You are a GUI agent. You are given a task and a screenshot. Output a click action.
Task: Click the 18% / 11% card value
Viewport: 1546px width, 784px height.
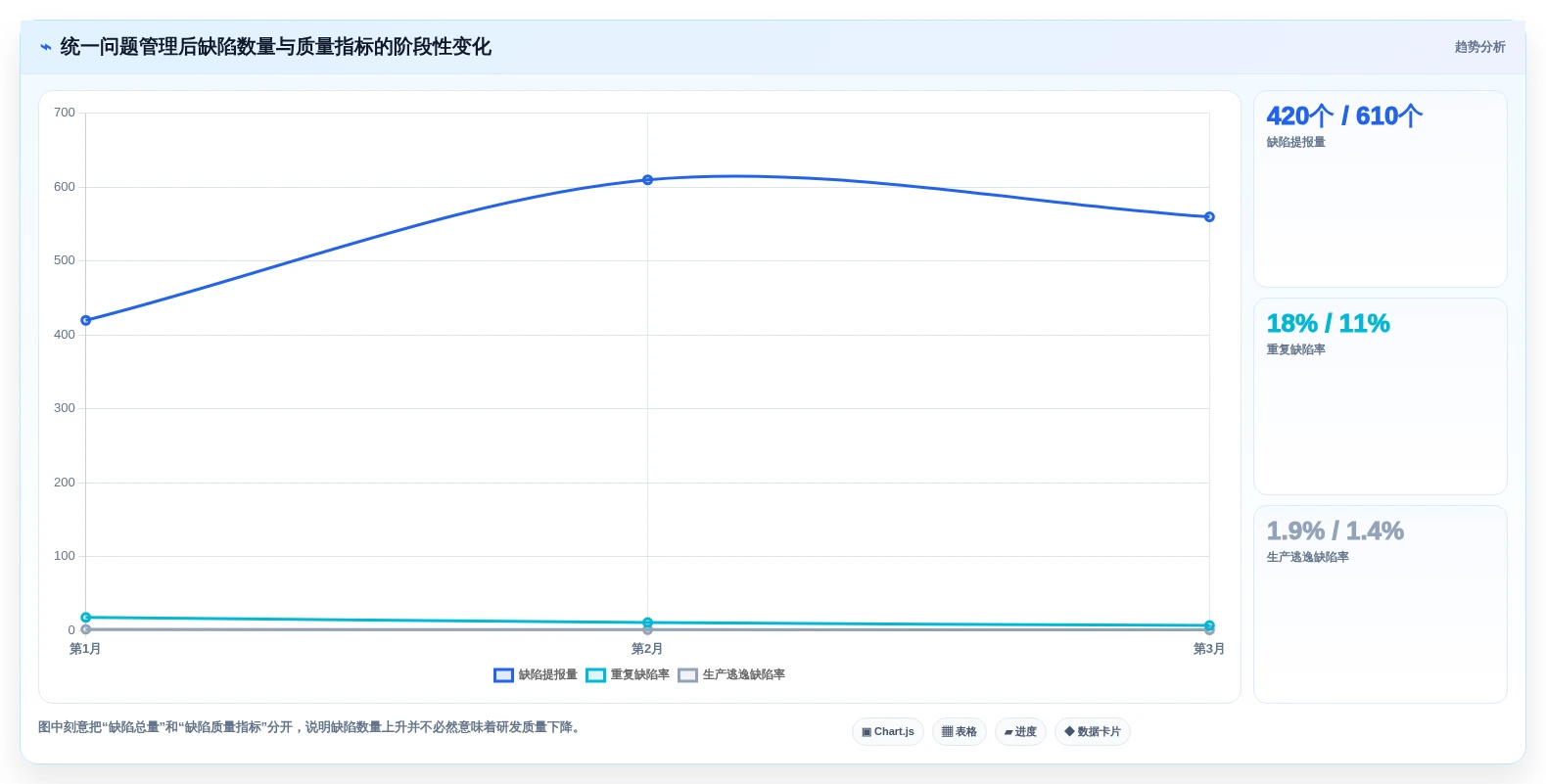pyautogui.click(x=1328, y=324)
